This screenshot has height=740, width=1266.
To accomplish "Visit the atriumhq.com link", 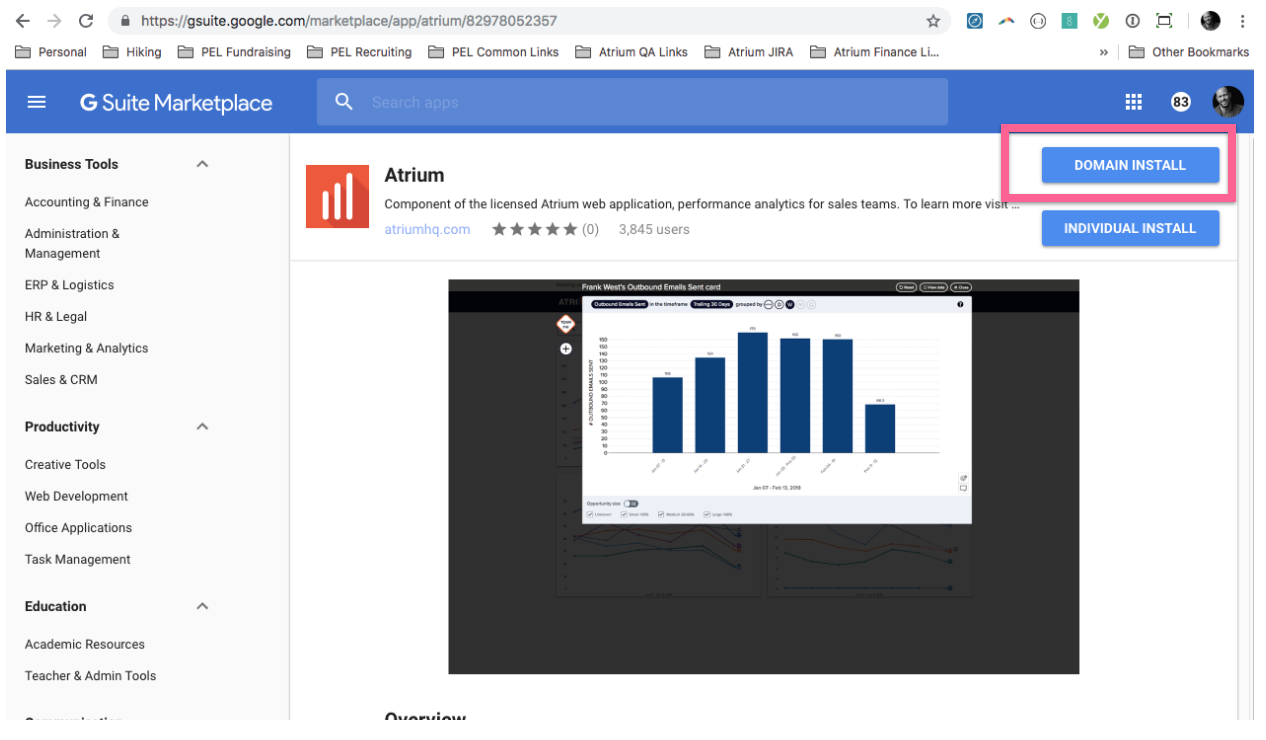I will (x=427, y=229).
